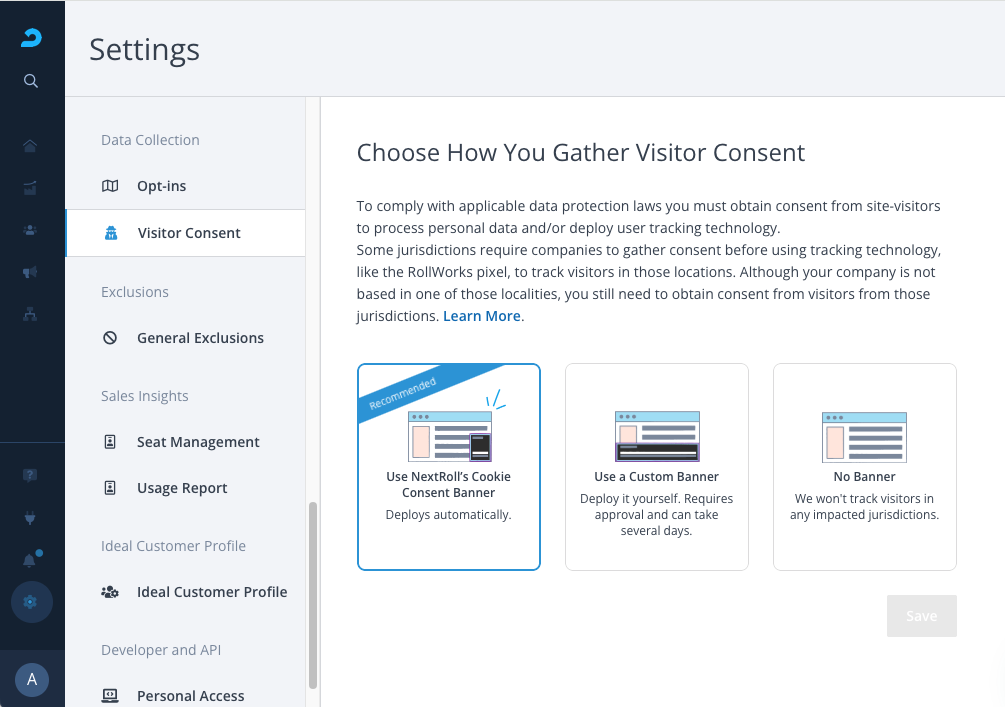Click the RollWorks logo at top

(31, 38)
